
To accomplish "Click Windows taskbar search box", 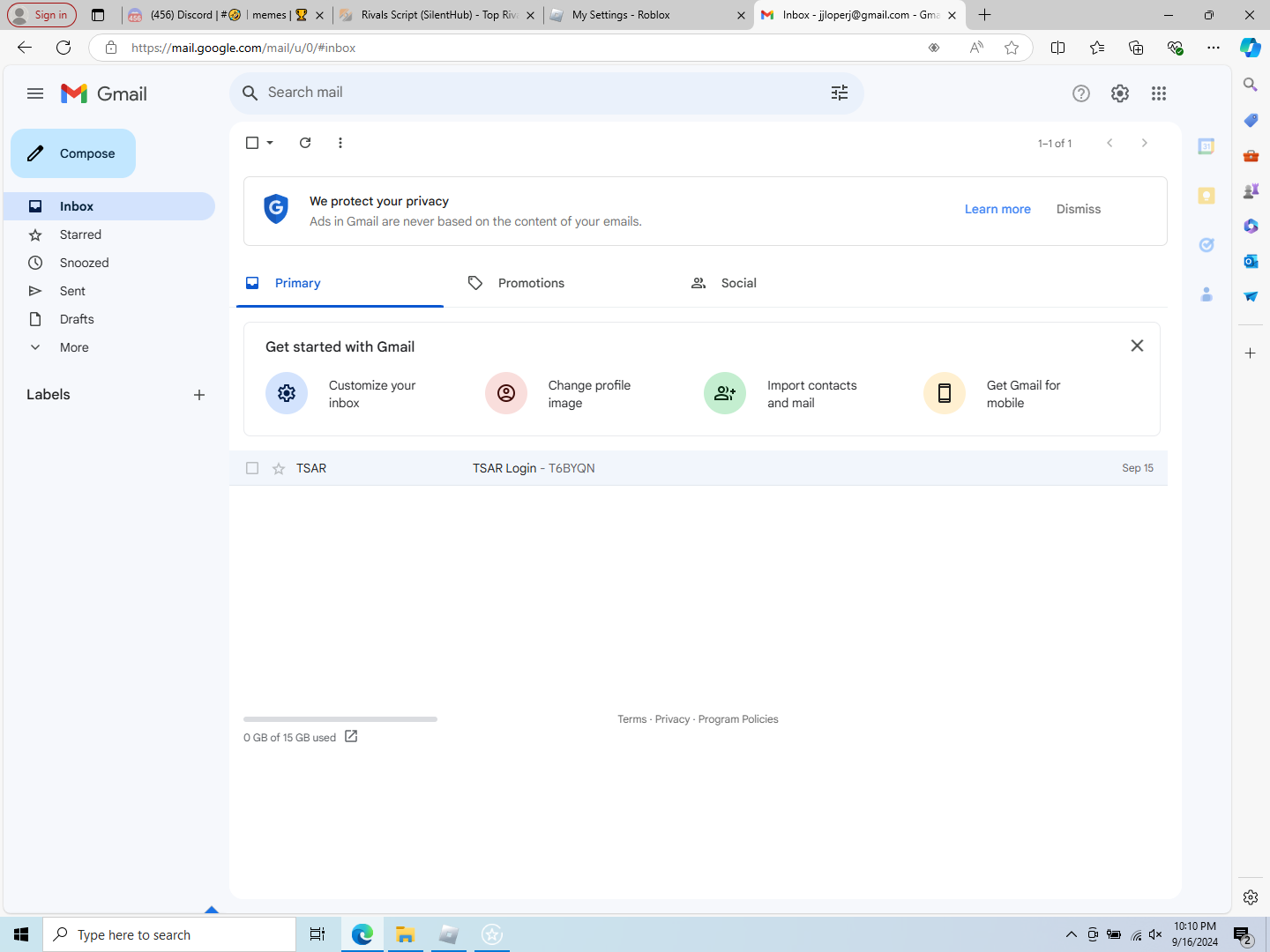I will click(x=169, y=934).
